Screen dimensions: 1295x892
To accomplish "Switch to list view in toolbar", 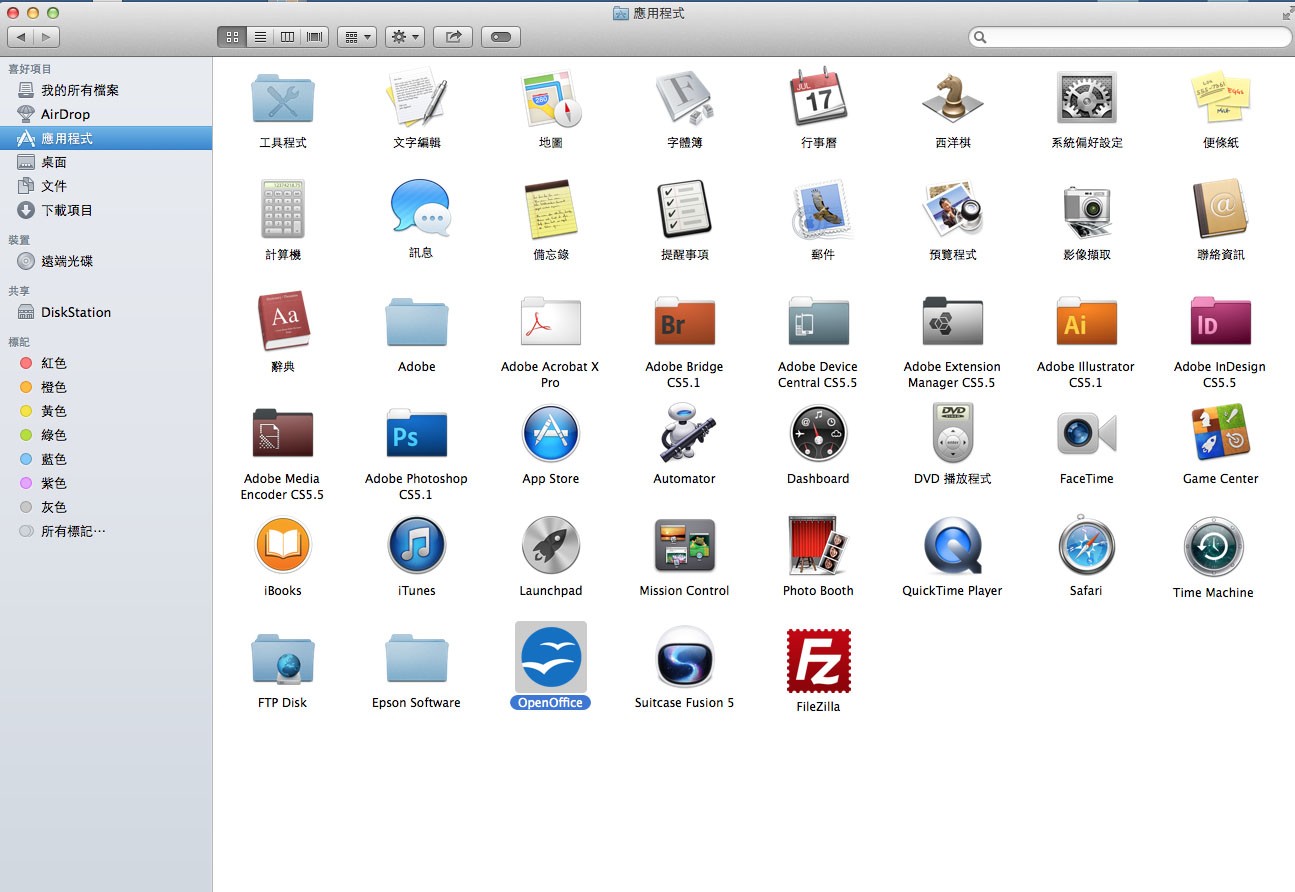I will click(259, 37).
